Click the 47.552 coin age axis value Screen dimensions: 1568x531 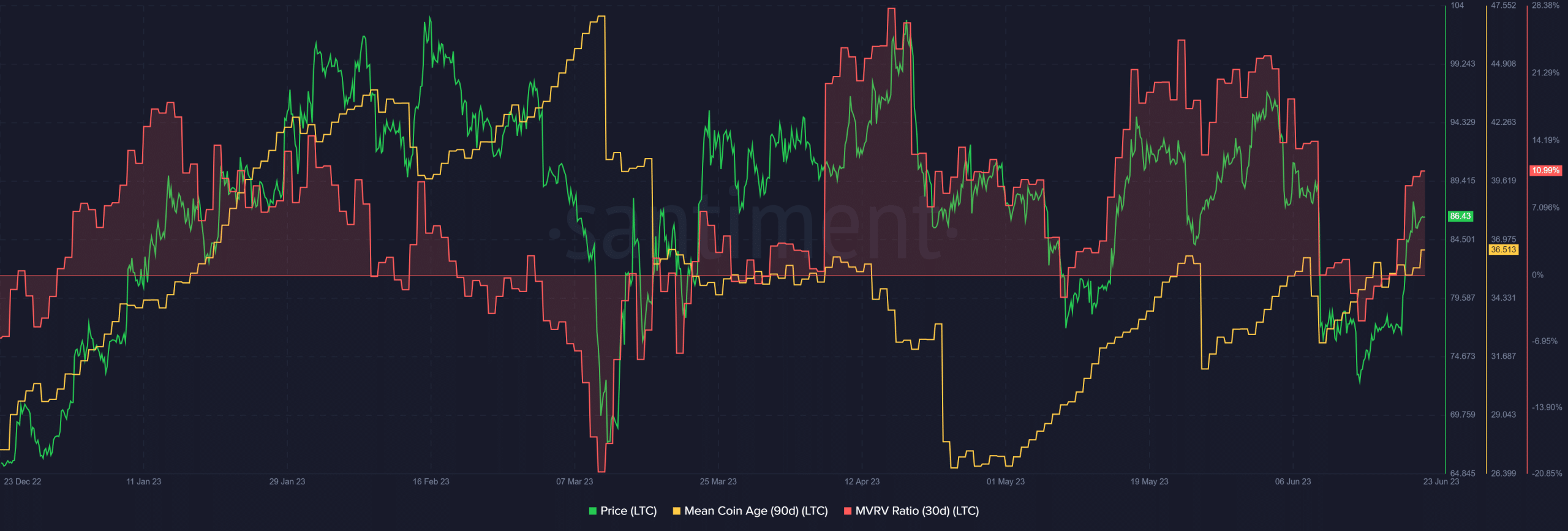click(x=1504, y=5)
